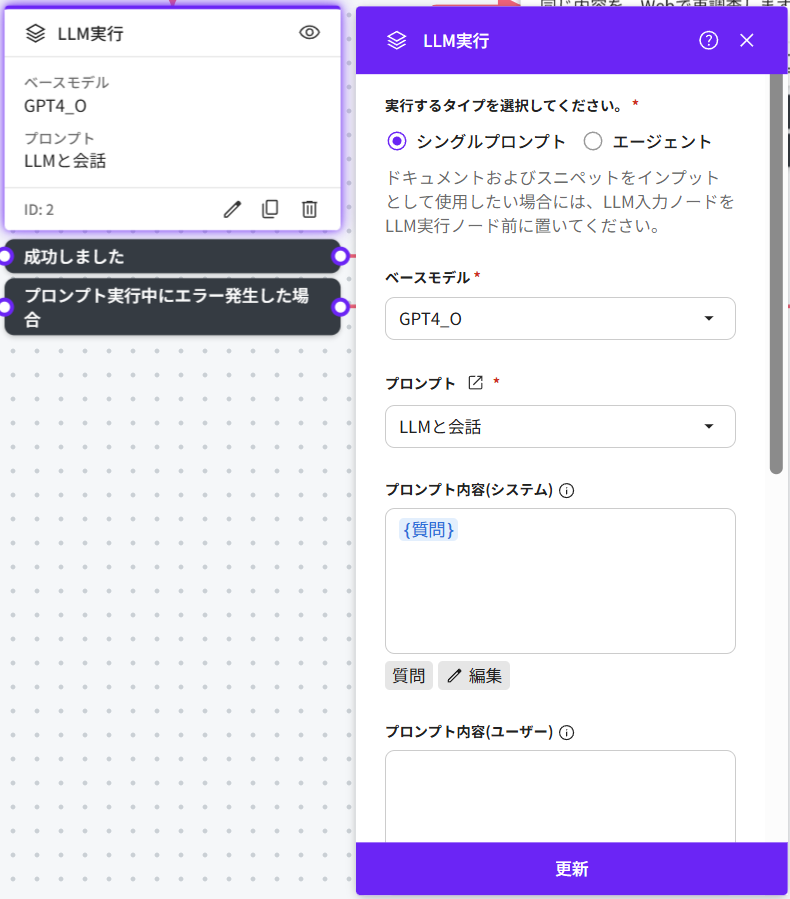Select the シングルプロンプト radio option
Viewport: 790px width, 899px height.
click(x=397, y=141)
